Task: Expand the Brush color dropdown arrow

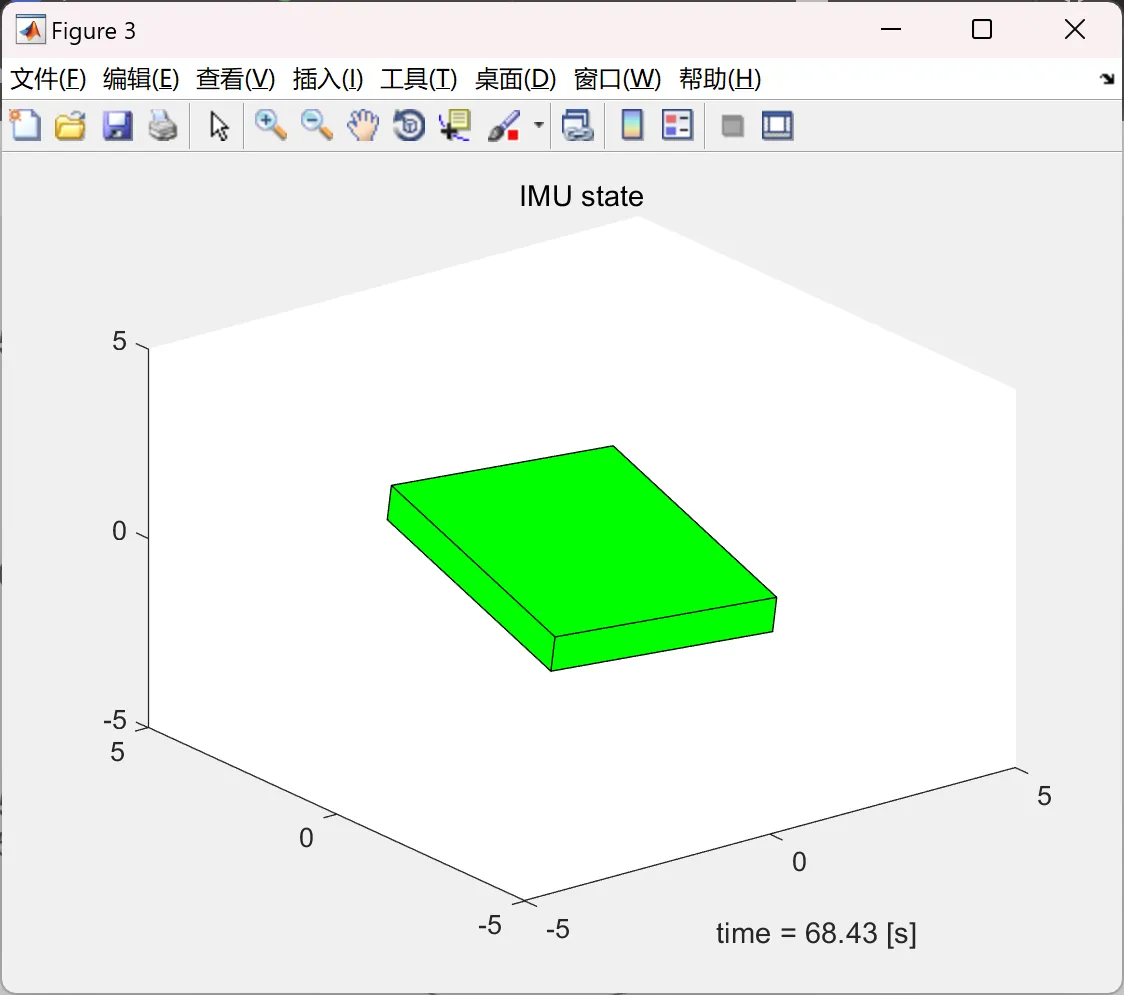Action: click(538, 125)
